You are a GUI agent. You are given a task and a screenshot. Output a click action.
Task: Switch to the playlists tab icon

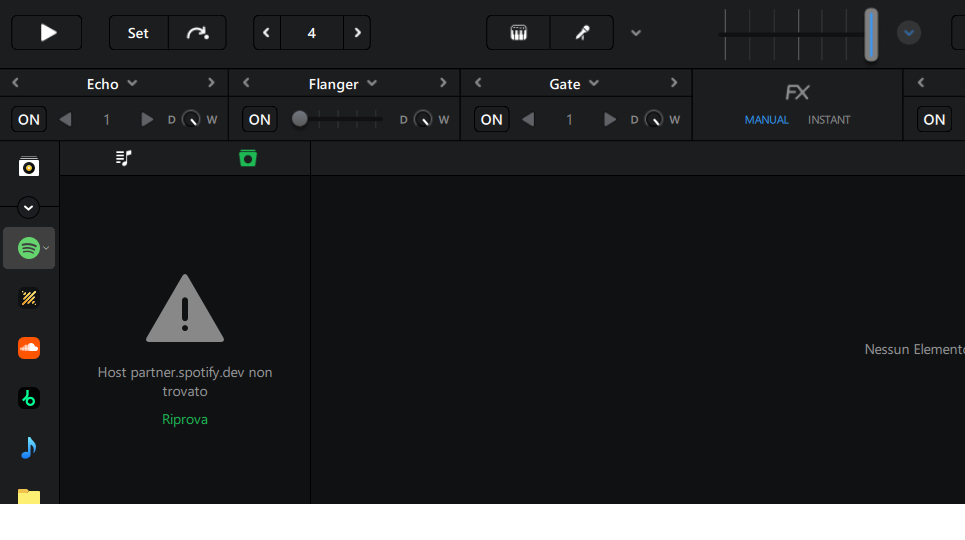click(123, 158)
